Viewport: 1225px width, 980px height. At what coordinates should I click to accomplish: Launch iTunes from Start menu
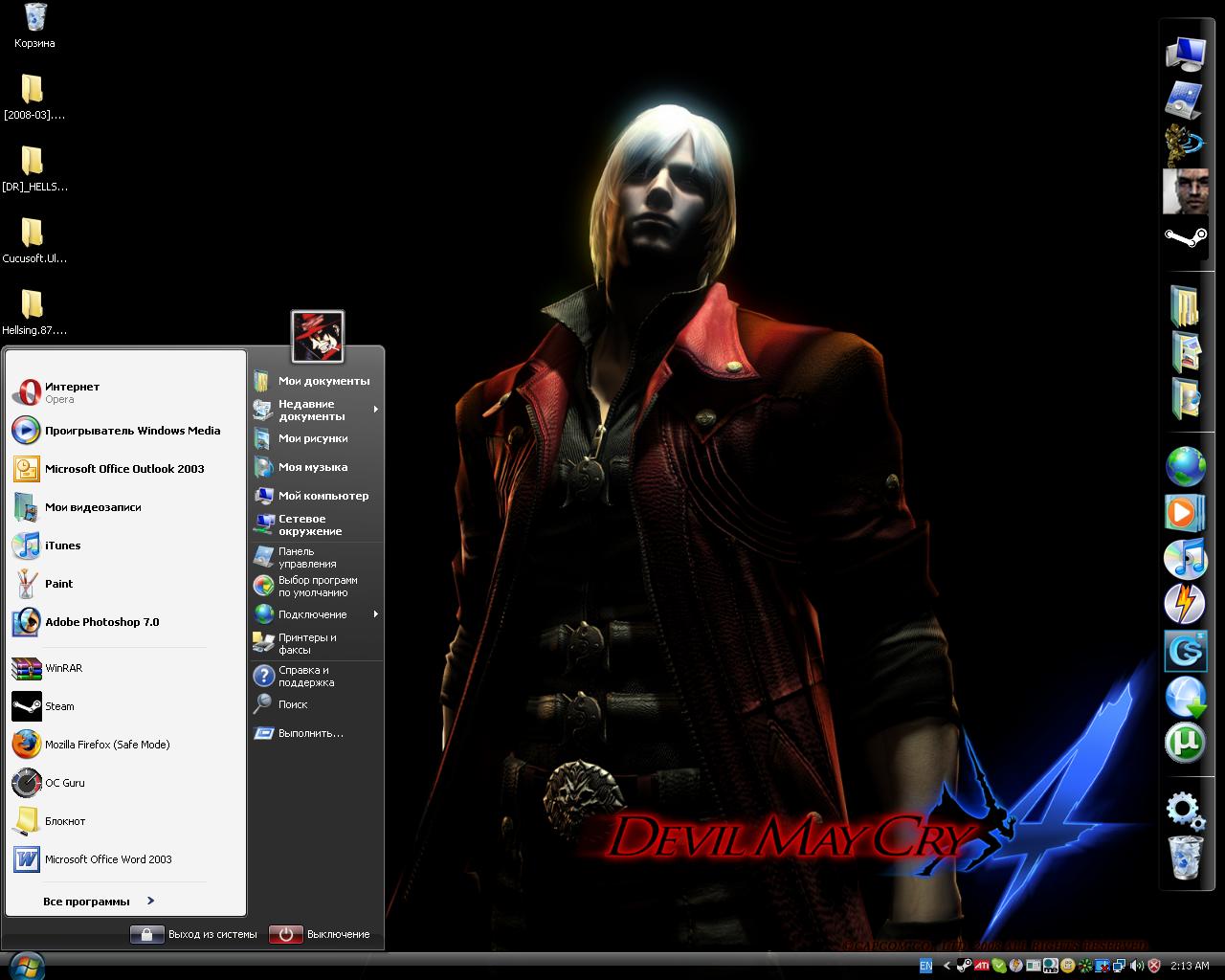pyautogui.click(x=126, y=546)
